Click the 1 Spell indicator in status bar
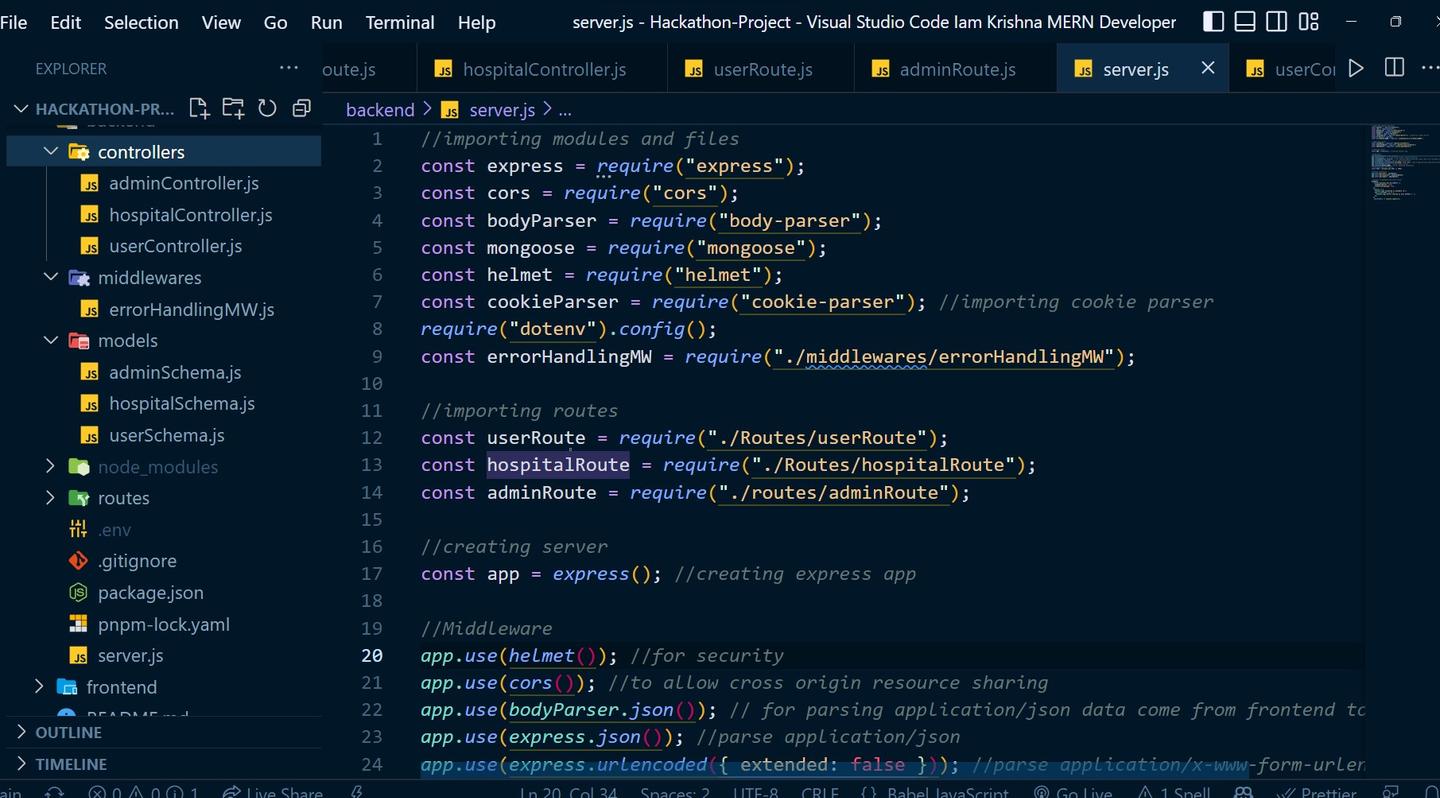Image resolution: width=1440 pixels, height=798 pixels. 1176,792
